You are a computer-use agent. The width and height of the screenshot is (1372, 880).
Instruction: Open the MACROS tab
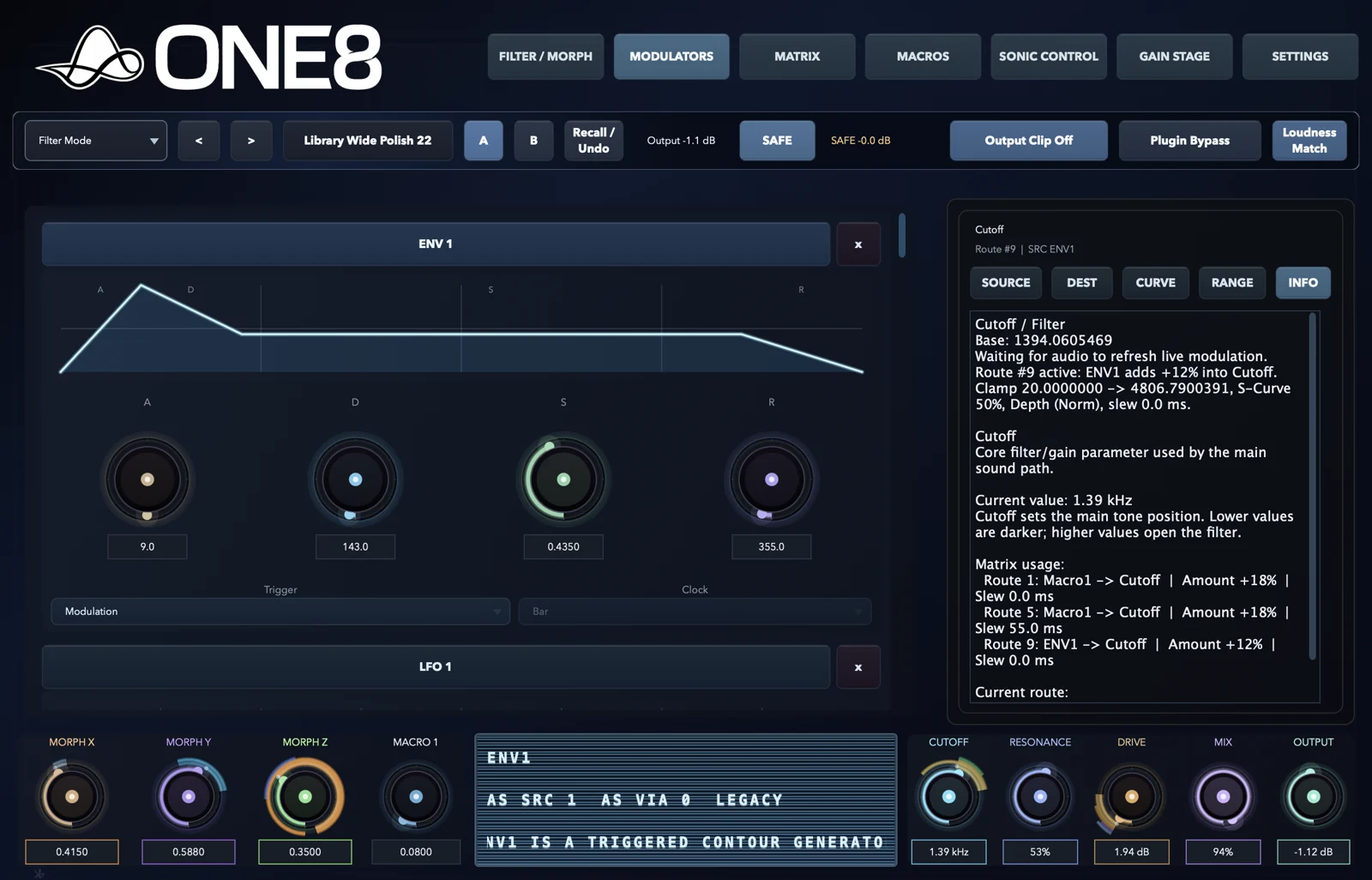(x=923, y=57)
